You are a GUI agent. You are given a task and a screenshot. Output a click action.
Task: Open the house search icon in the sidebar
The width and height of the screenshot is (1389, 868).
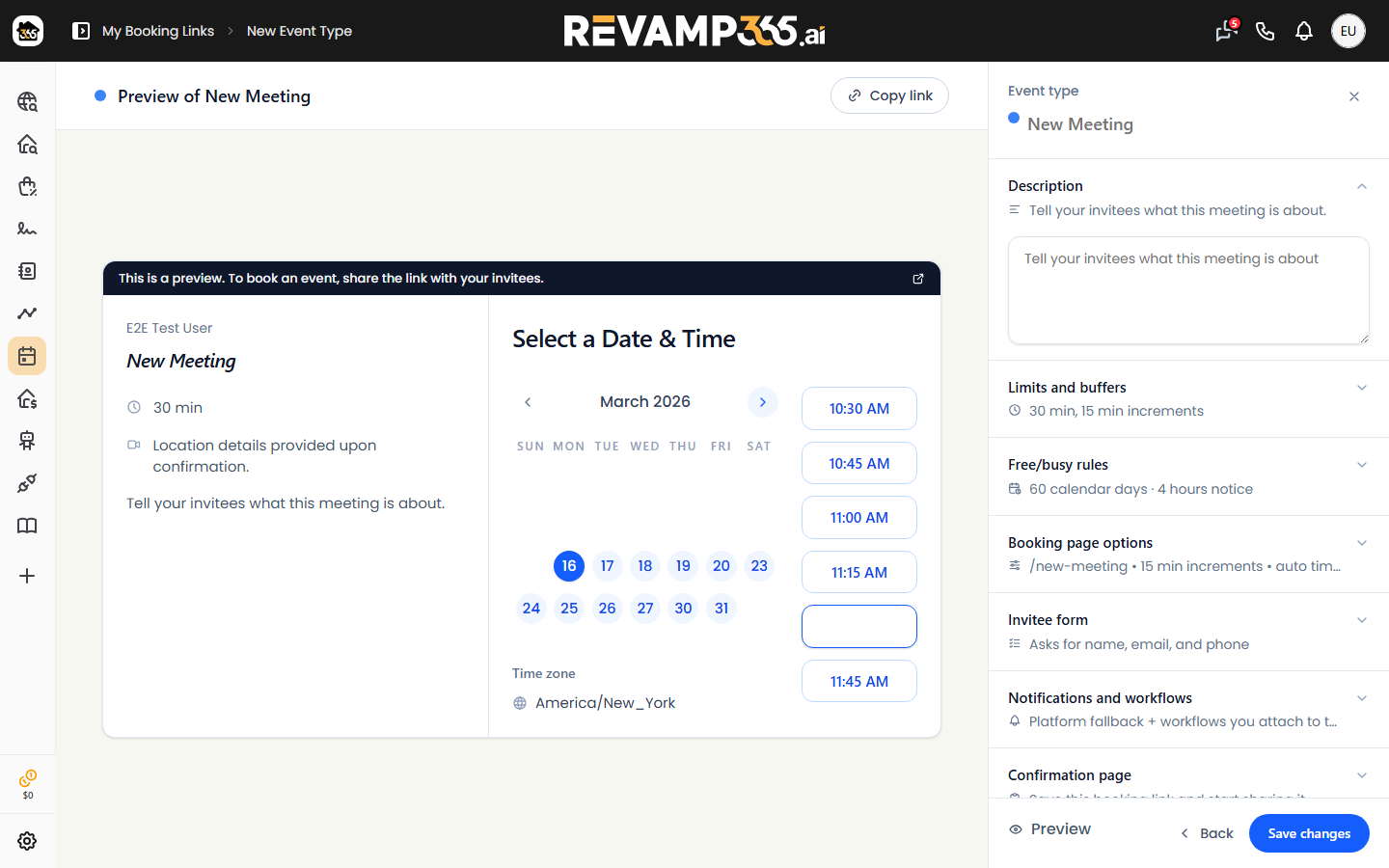click(x=27, y=144)
